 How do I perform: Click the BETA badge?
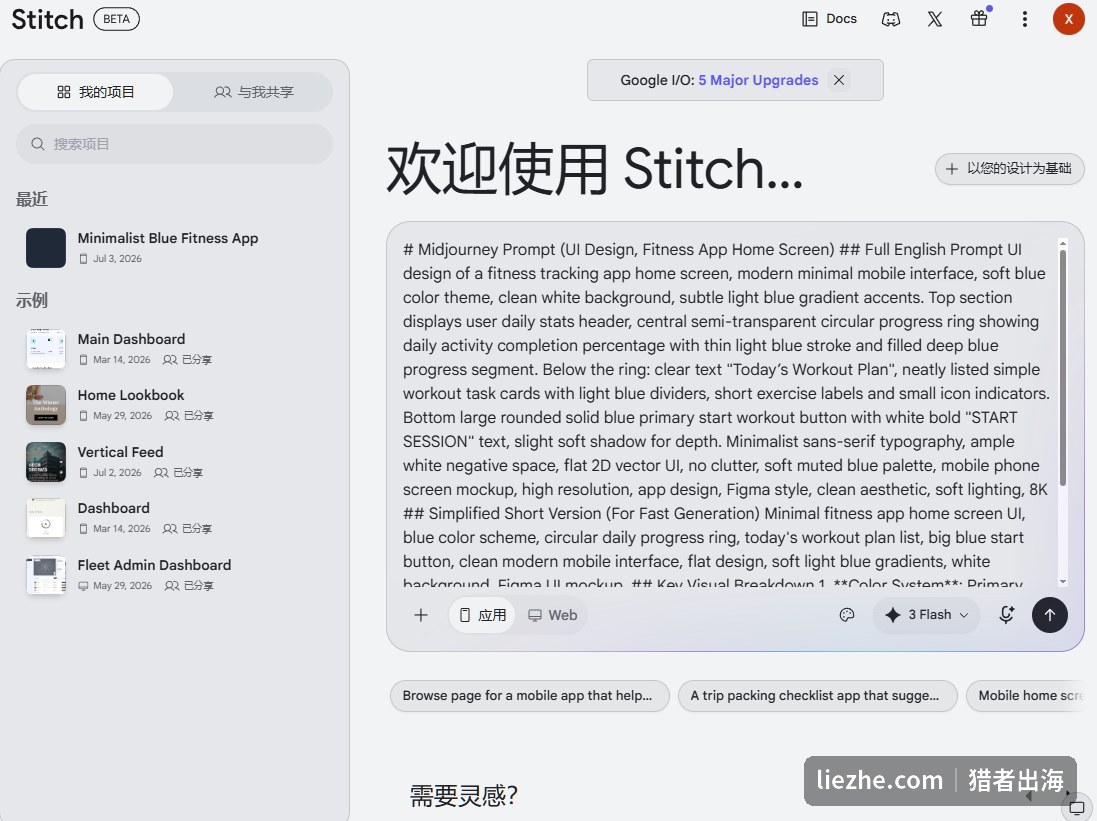pyautogui.click(x=116, y=19)
